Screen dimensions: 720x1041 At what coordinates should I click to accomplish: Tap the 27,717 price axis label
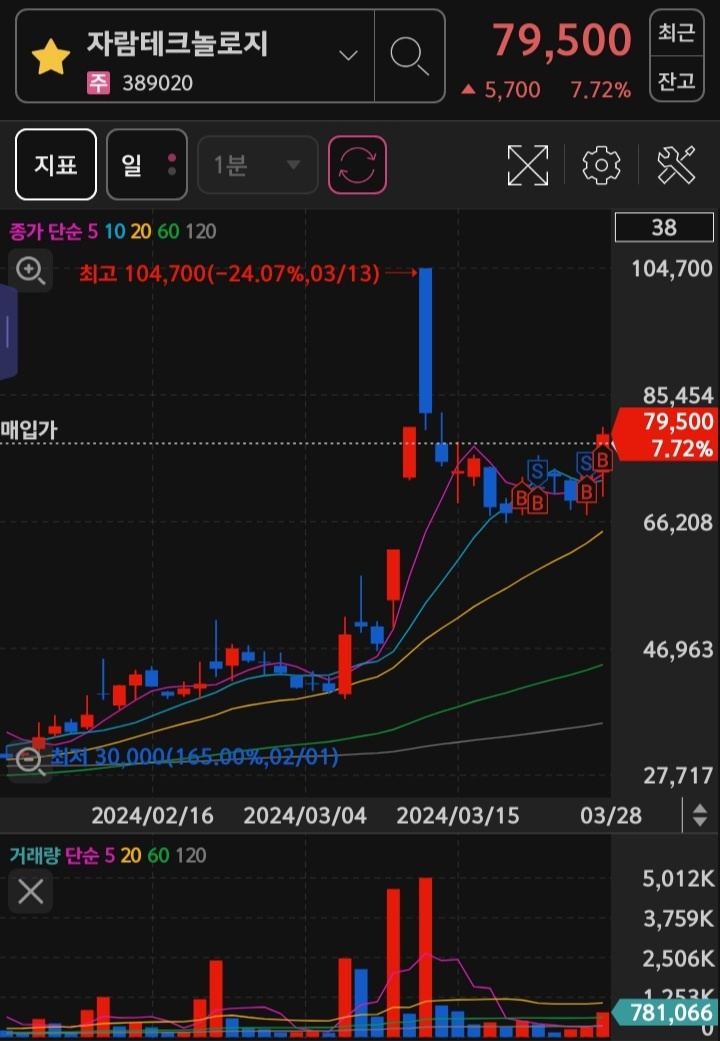[x=678, y=775]
